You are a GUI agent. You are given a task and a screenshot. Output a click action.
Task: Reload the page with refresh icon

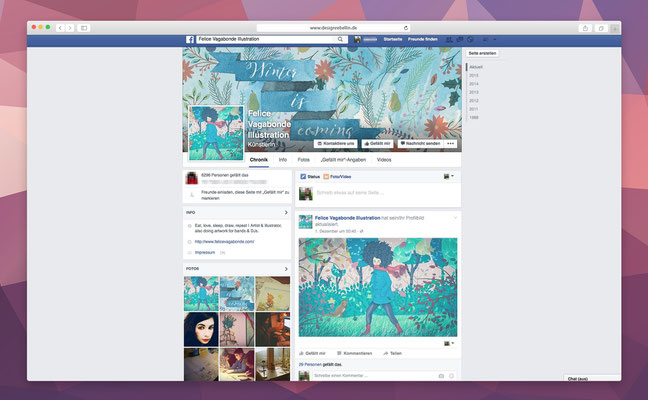(x=406, y=28)
